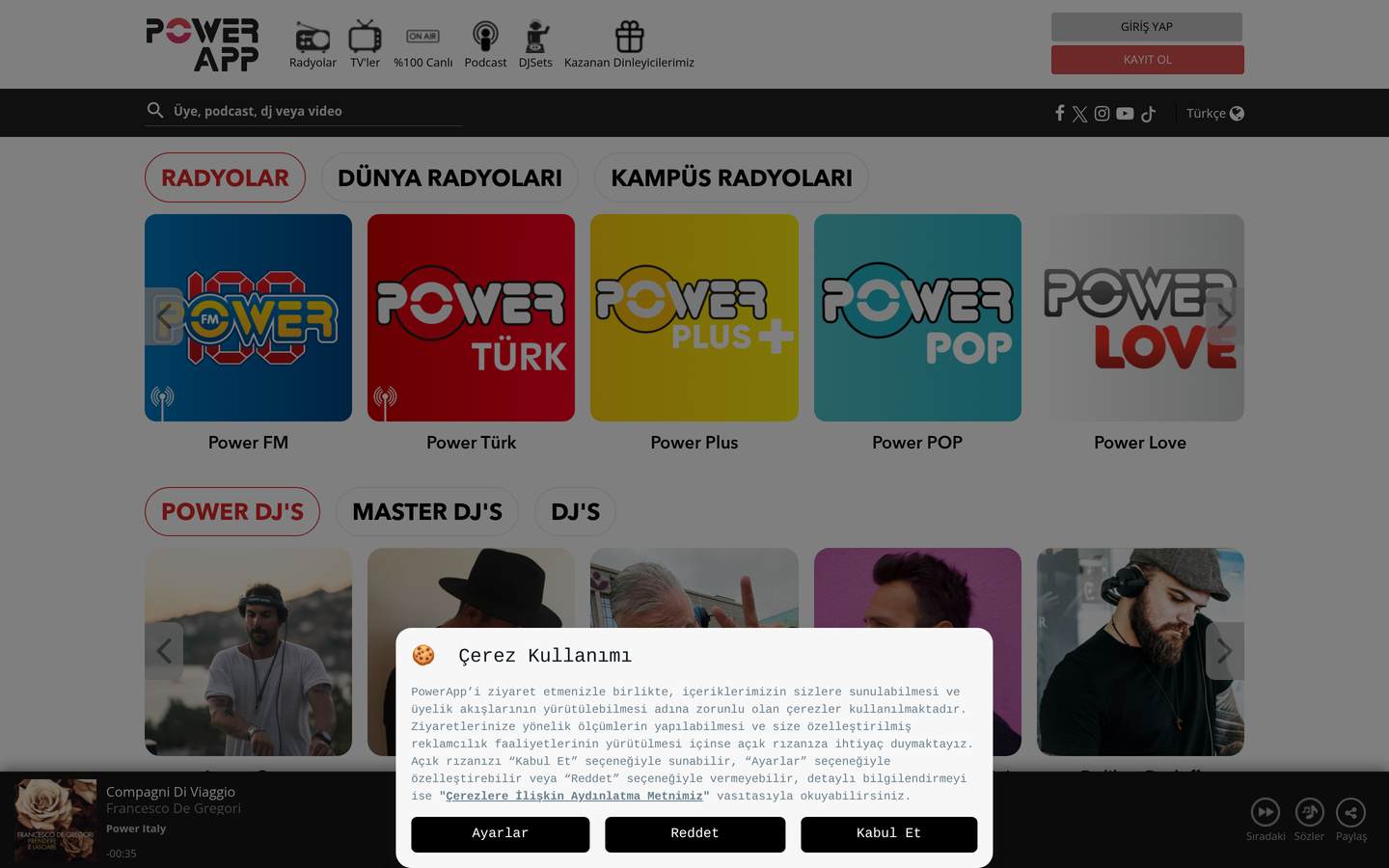Select the POWER DJ'S tab
The image size is (1389, 868).
click(x=232, y=511)
